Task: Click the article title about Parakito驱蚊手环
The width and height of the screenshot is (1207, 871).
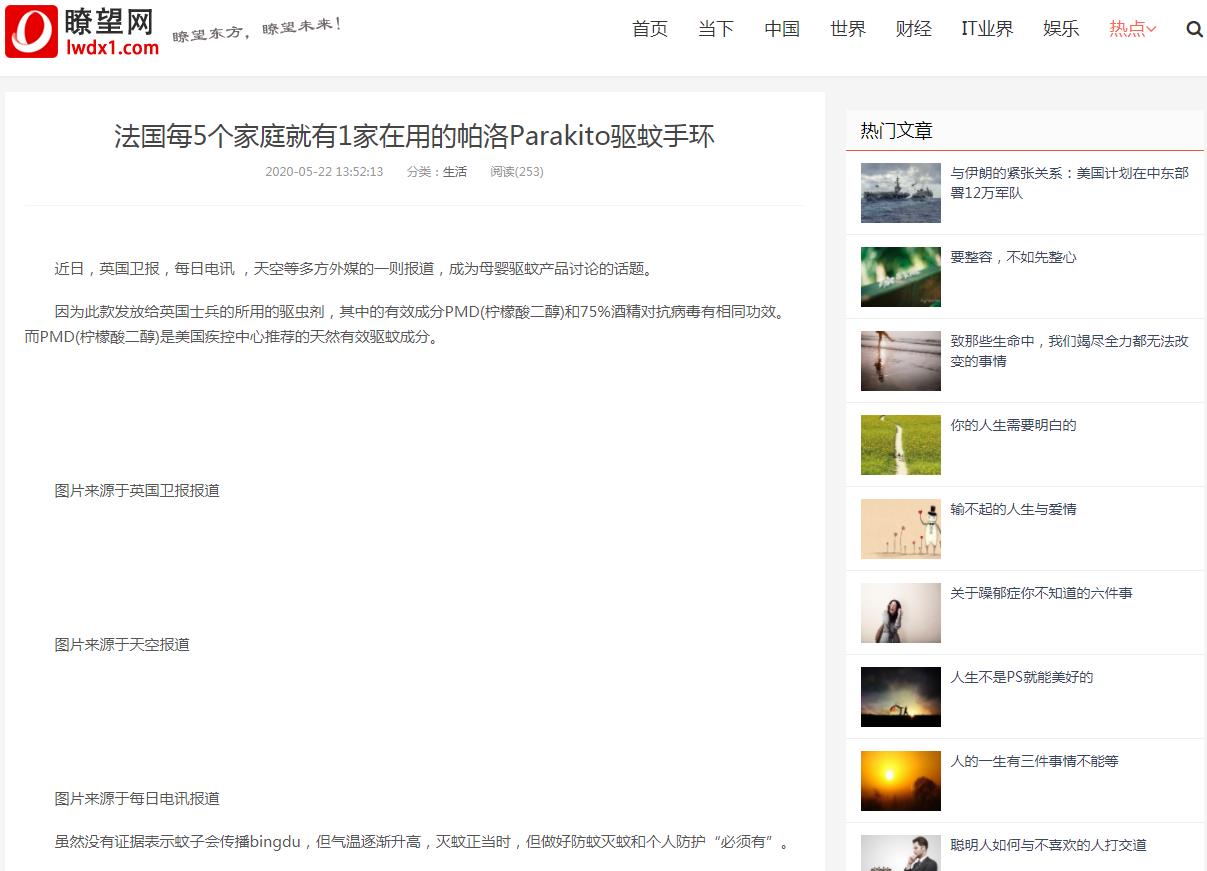Action: pyautogui.click(x=414, y=136)
